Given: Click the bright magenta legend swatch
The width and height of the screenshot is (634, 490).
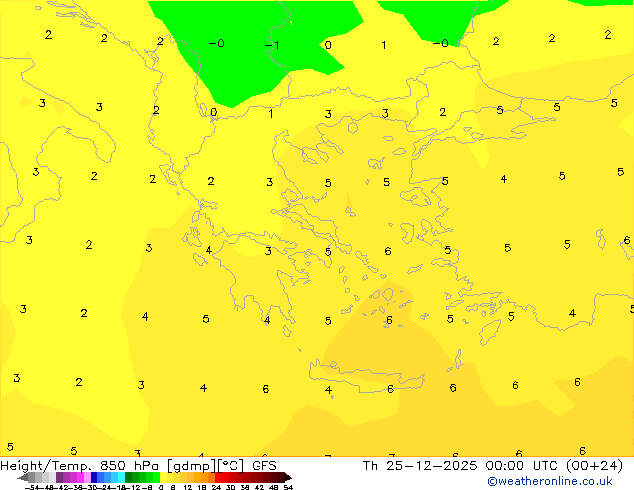Looking at the screenshot, I should [x=80, y=477].
